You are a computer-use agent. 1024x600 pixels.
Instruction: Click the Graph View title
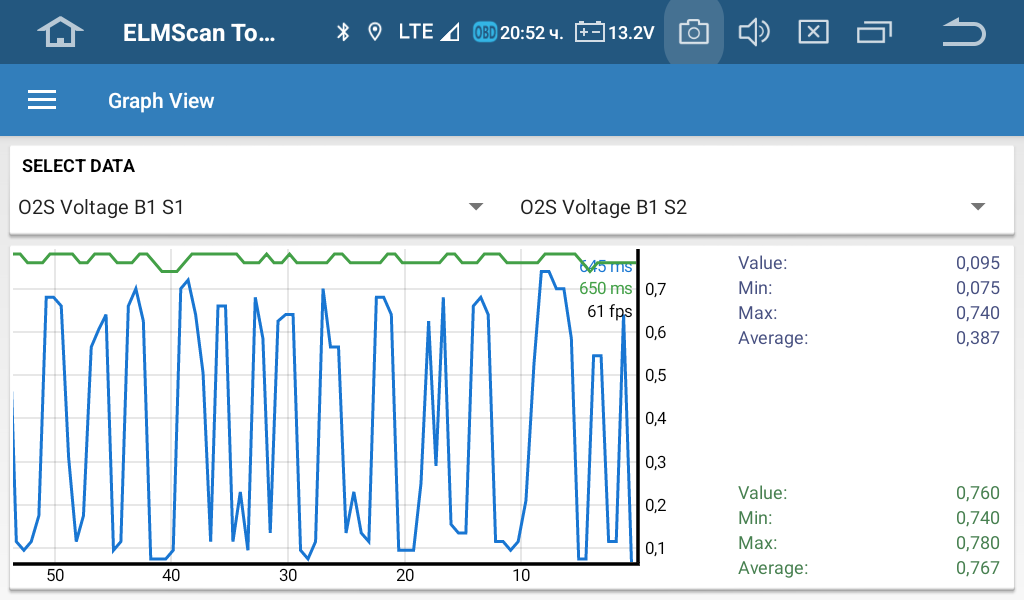(161, 100)
